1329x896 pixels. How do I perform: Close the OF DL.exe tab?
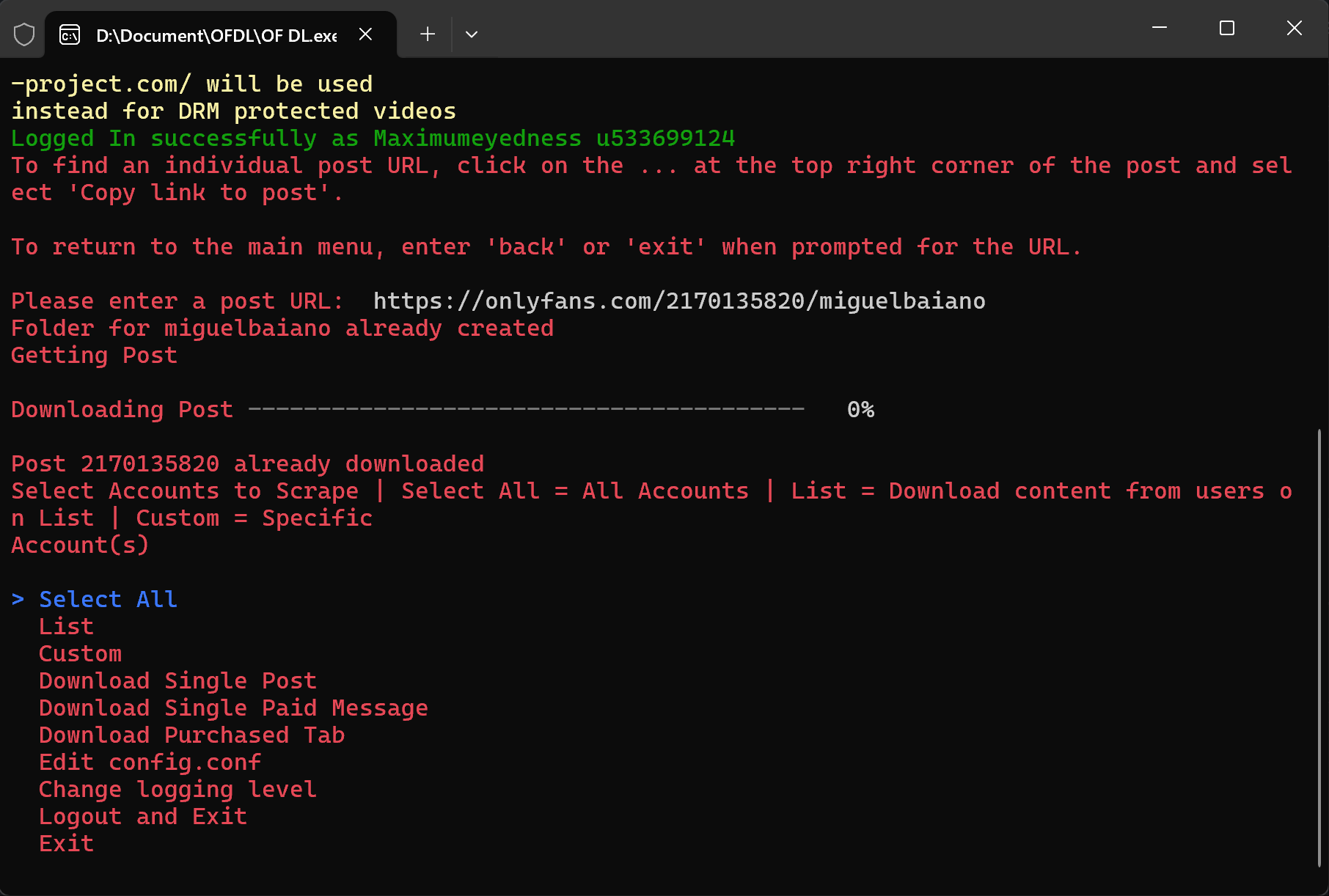[366, 34]
